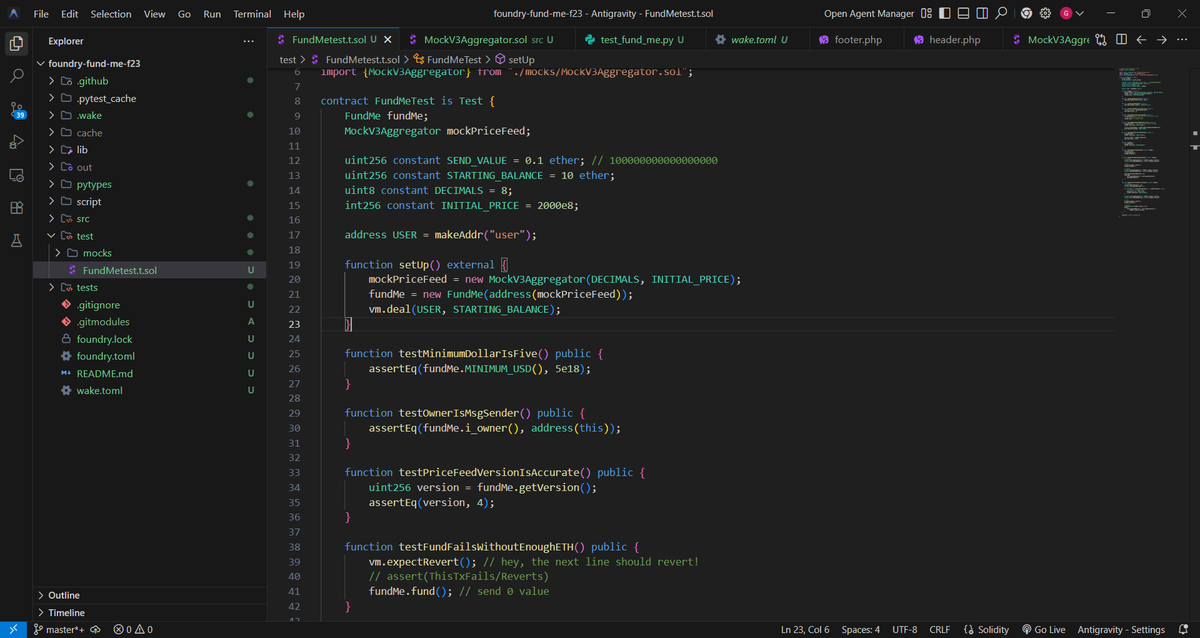Screen dimensions: 1200x638
Task: Click Open Agent Manager
Action: [x=869, y=14]
